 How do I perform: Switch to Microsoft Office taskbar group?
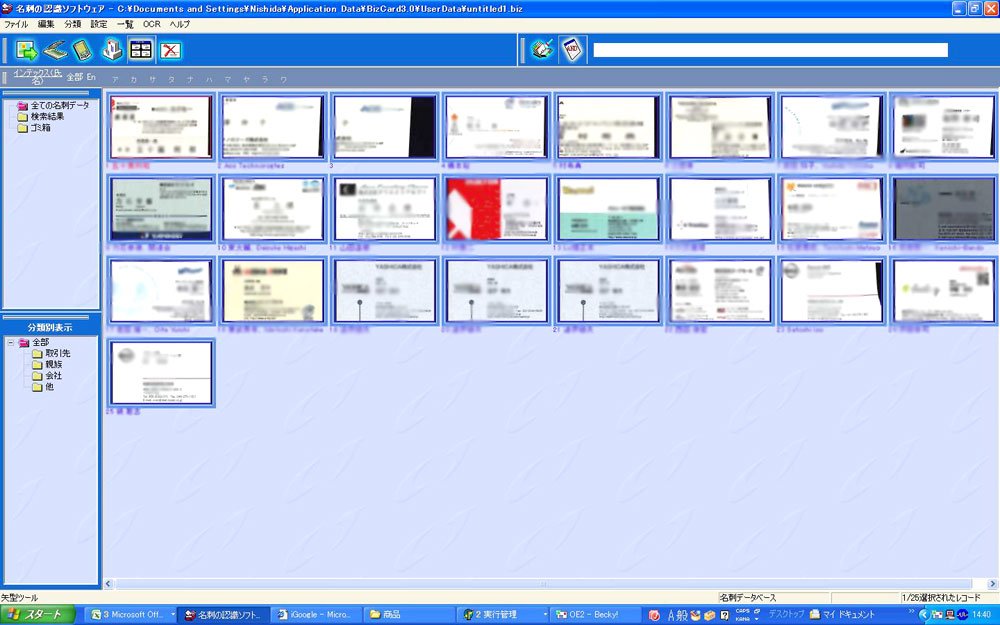[131, 615]
